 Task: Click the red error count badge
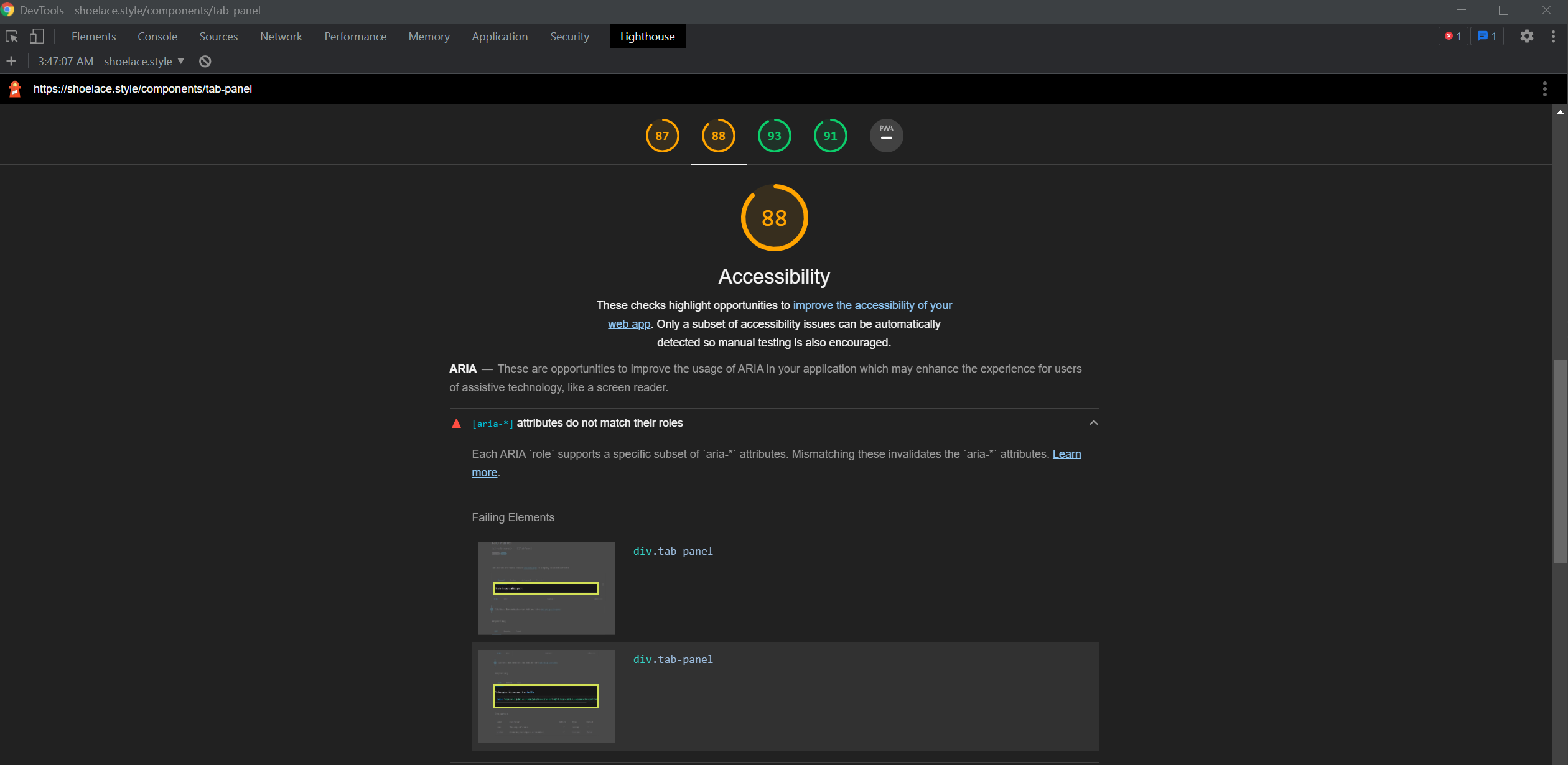[x=1453, y=37]
